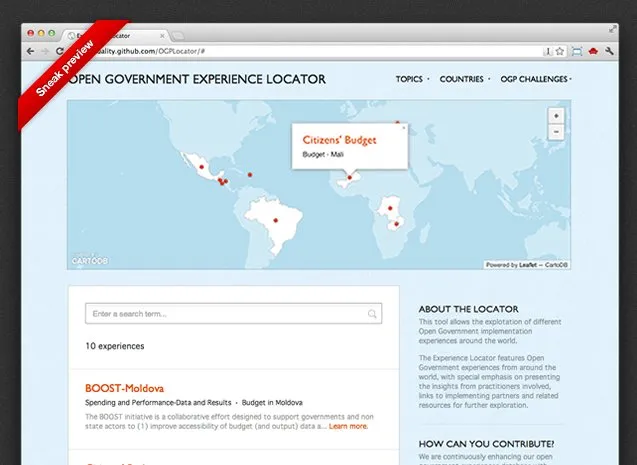Image resolution: width=637 pixels, height=465 pixels.
Task: Click the '10 experiences' count text
Action: tap(115, 346)
